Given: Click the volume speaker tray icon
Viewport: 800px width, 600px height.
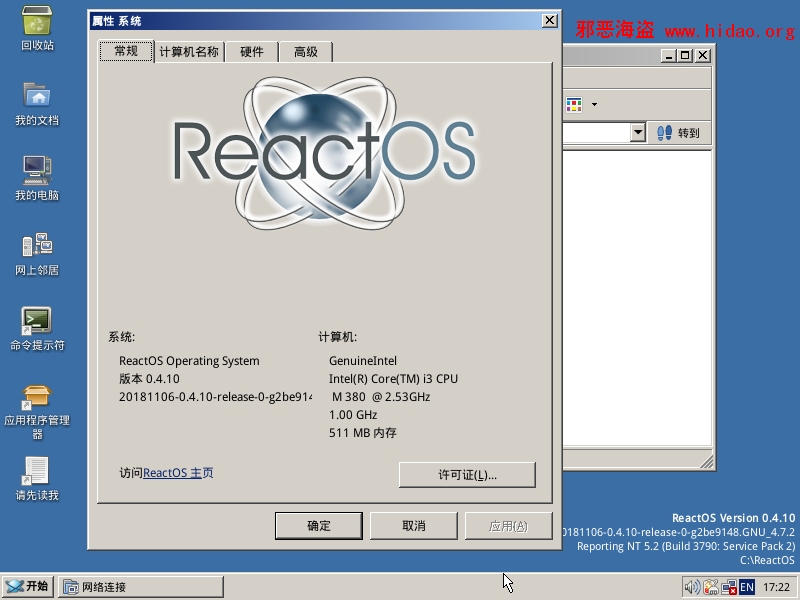Looking at the screenshot, I should click(692, 587).
